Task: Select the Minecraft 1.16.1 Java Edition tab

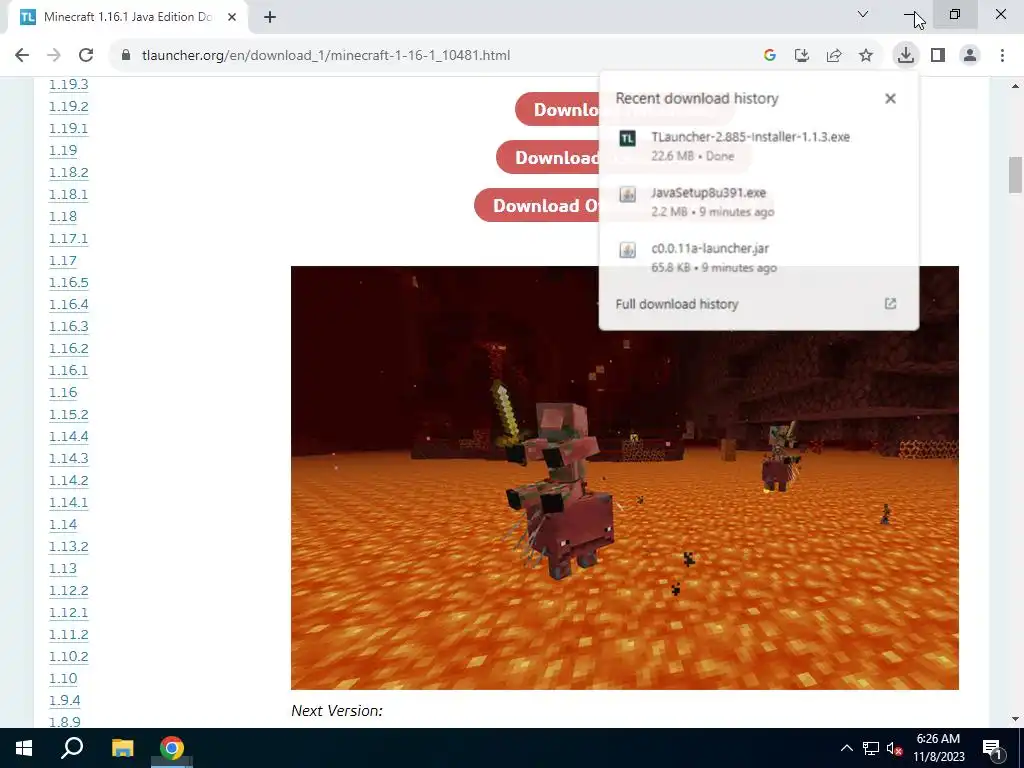Action: pos(128,18)
